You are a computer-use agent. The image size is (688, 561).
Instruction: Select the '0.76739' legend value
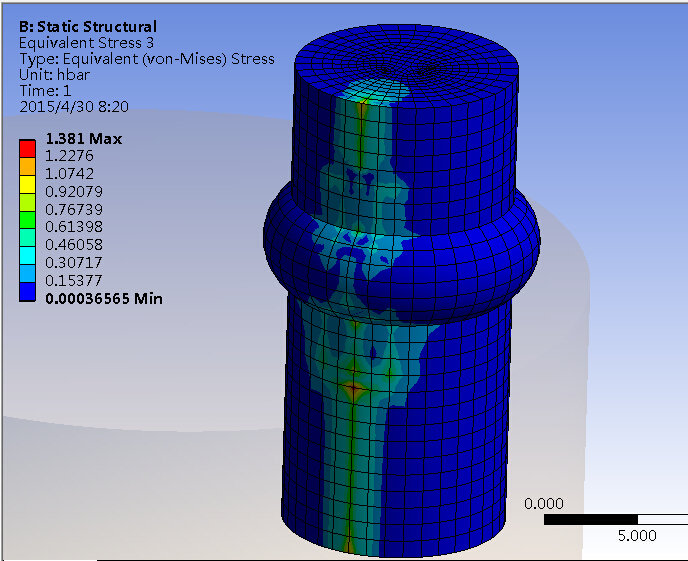74,210
